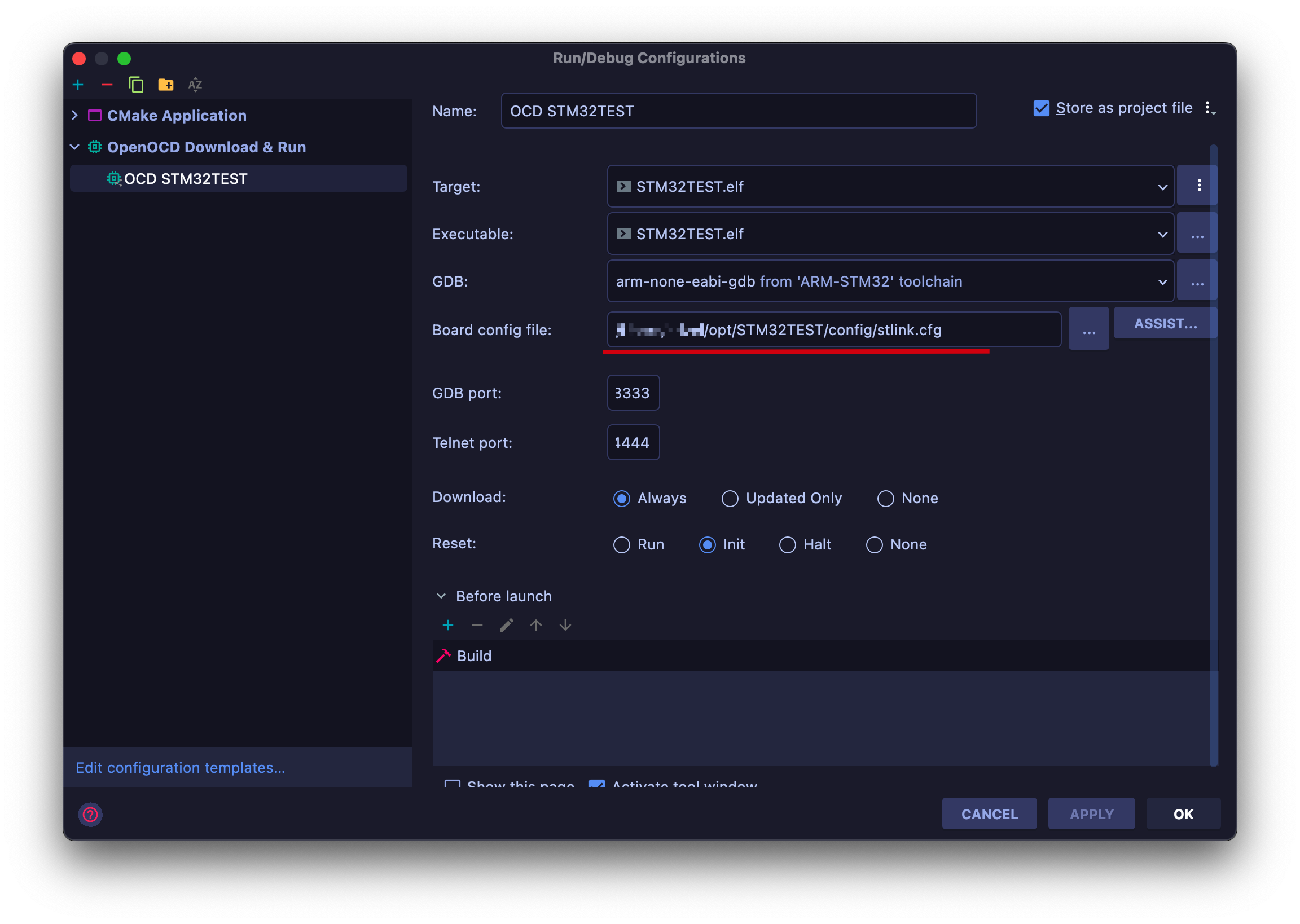Create a new configuration folder

165,85
